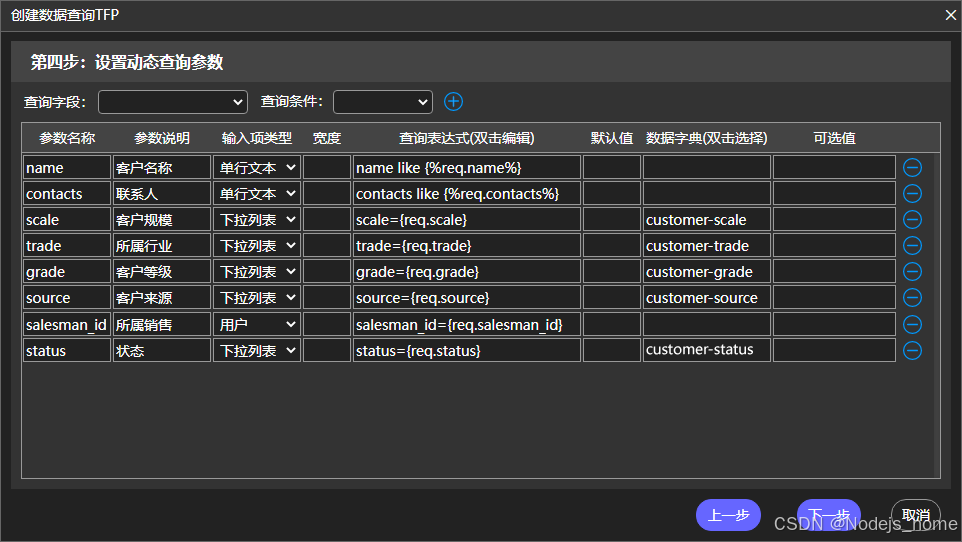The image size is (962, 542).
Task: Select expression source={req.source}
Action: [467, 298]
